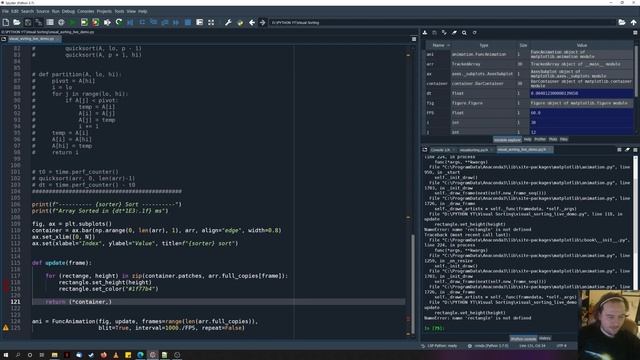Open the PYTHONPATH manager
640x360 pixels.
pyautogui.click(x=240, y=22)
